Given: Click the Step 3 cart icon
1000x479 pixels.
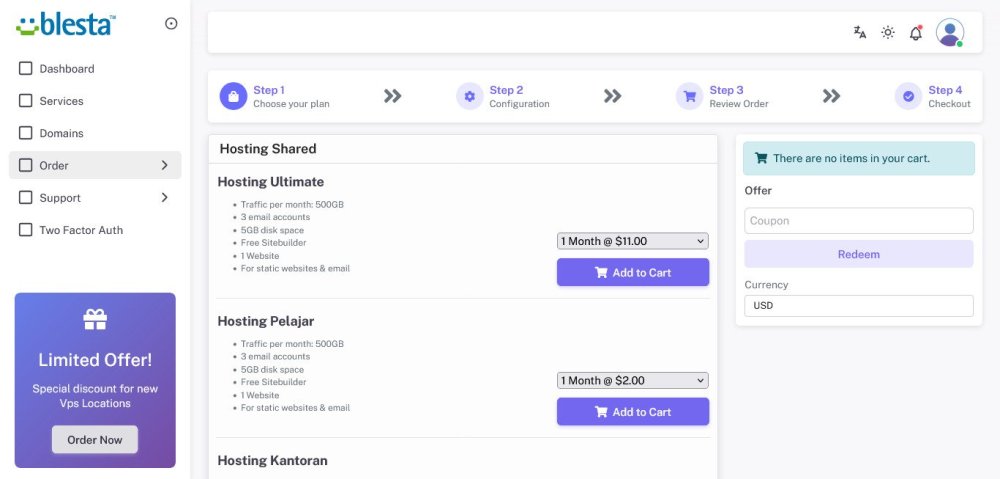Looking at the screenshot, I should (x=689, y=96).
